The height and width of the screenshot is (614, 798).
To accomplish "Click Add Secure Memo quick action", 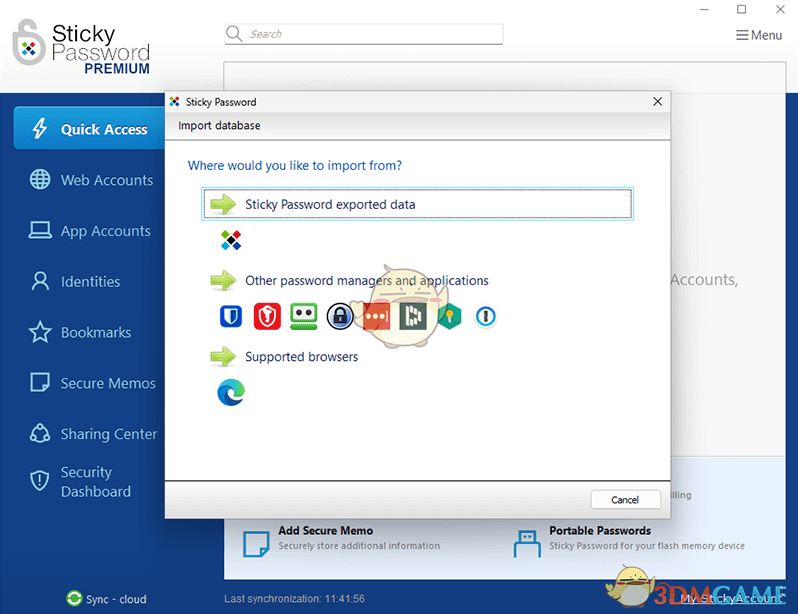I will click(x=342, y=544).
